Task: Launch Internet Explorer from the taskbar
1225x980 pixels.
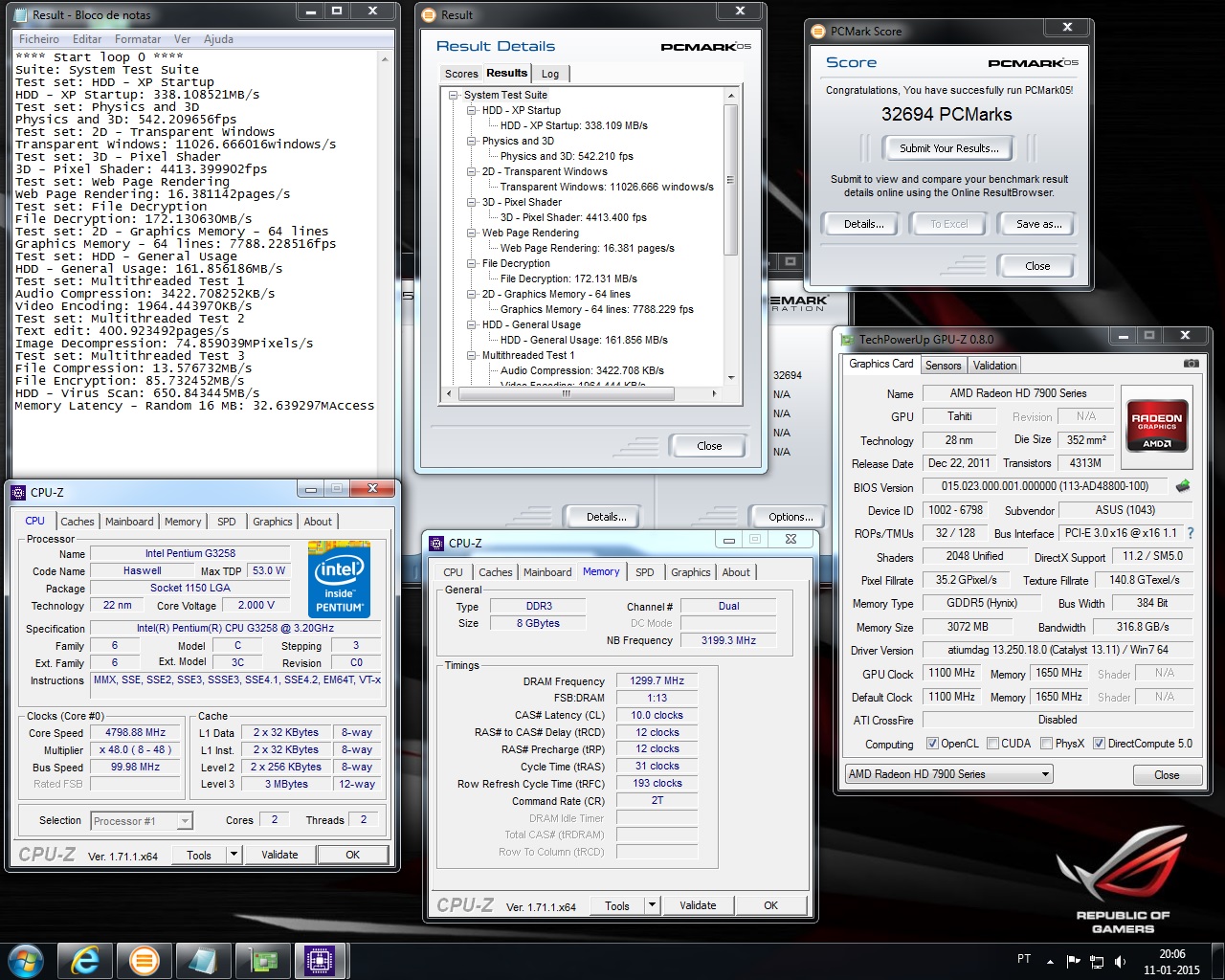Action: coord(84,960)
